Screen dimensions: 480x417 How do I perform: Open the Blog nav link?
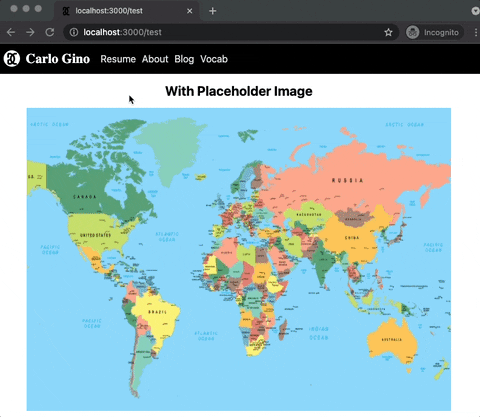click(x=184, y=59)
